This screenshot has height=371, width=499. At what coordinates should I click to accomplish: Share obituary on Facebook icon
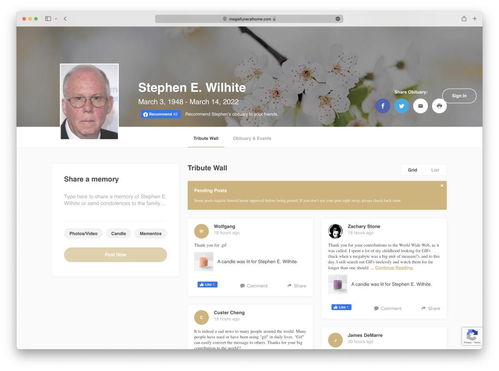tap(383, 106)
